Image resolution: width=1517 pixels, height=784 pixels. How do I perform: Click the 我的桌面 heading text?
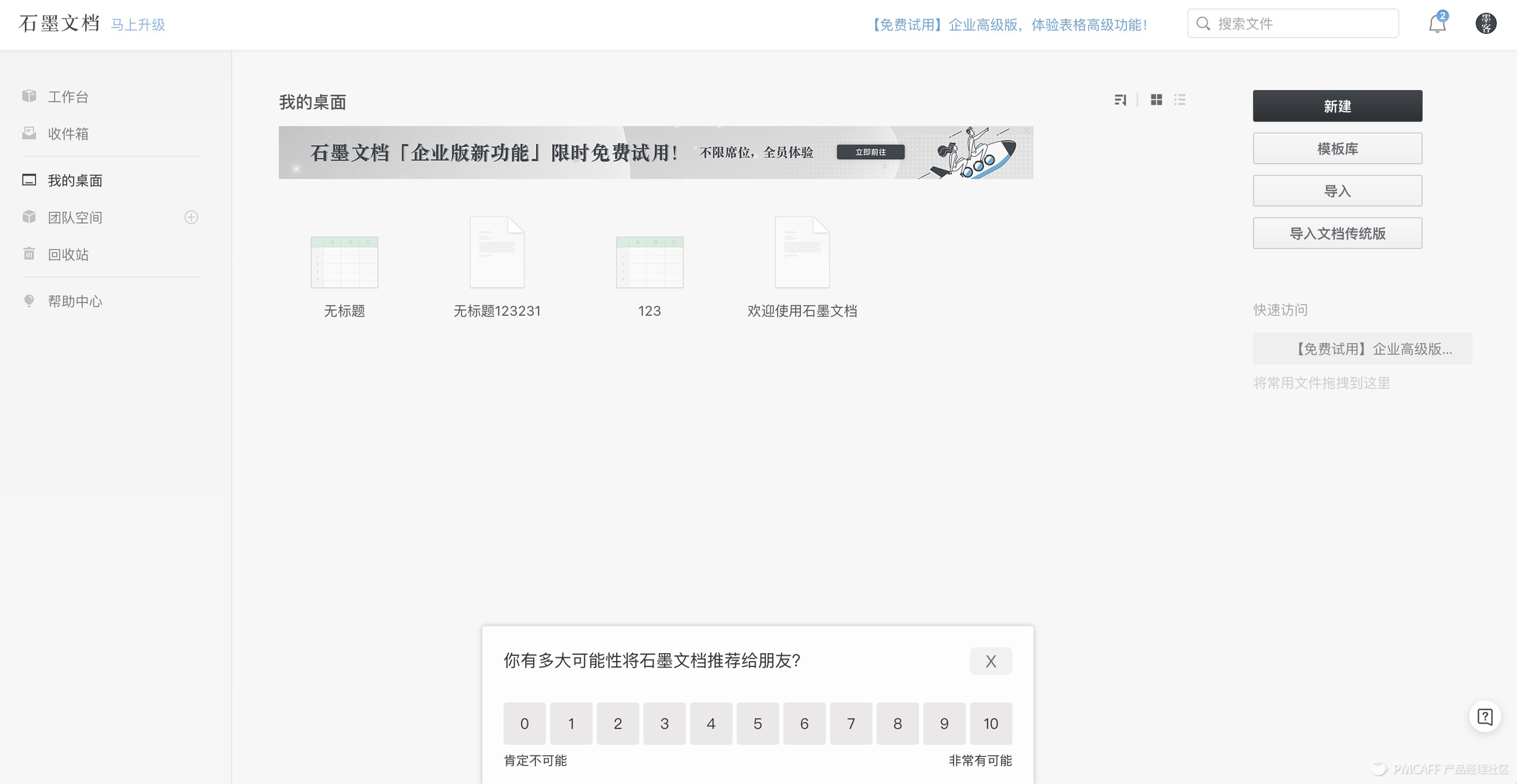312,102
